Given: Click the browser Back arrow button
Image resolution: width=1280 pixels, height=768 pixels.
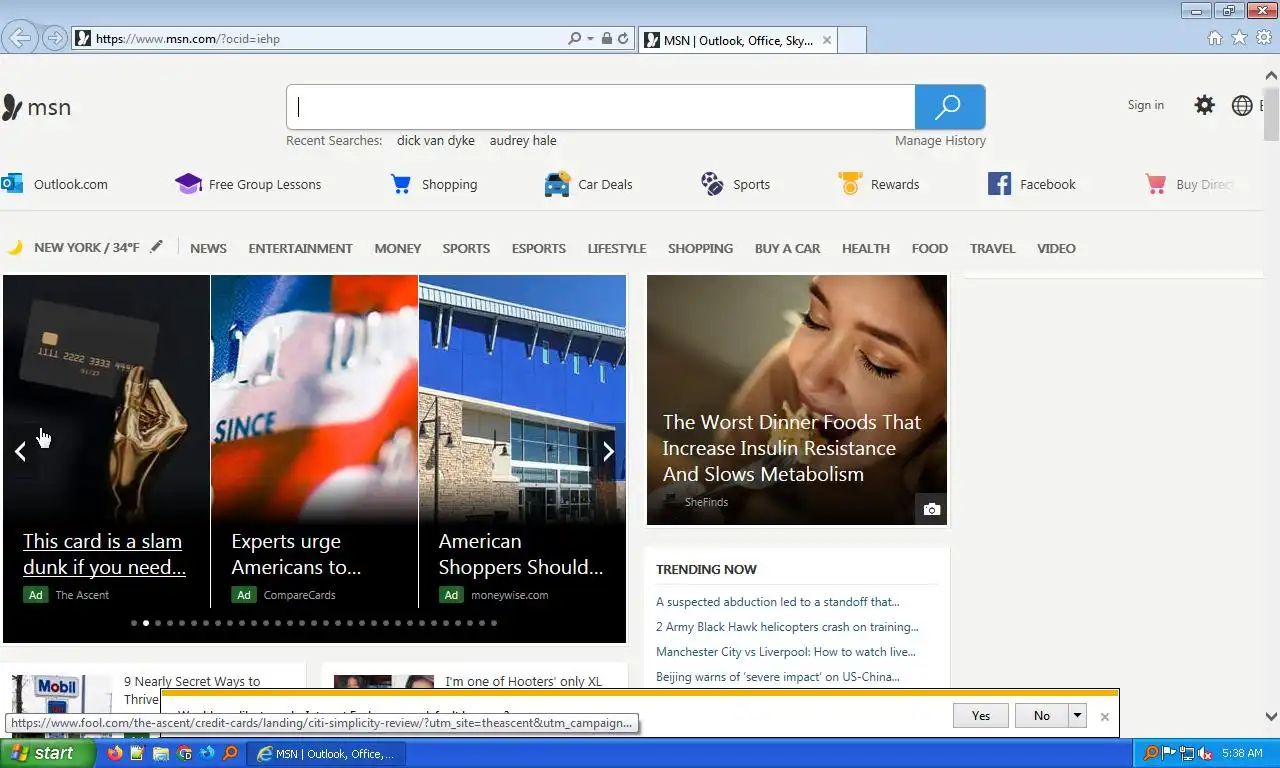Looking at the screenshot, I should click(18, 38).
